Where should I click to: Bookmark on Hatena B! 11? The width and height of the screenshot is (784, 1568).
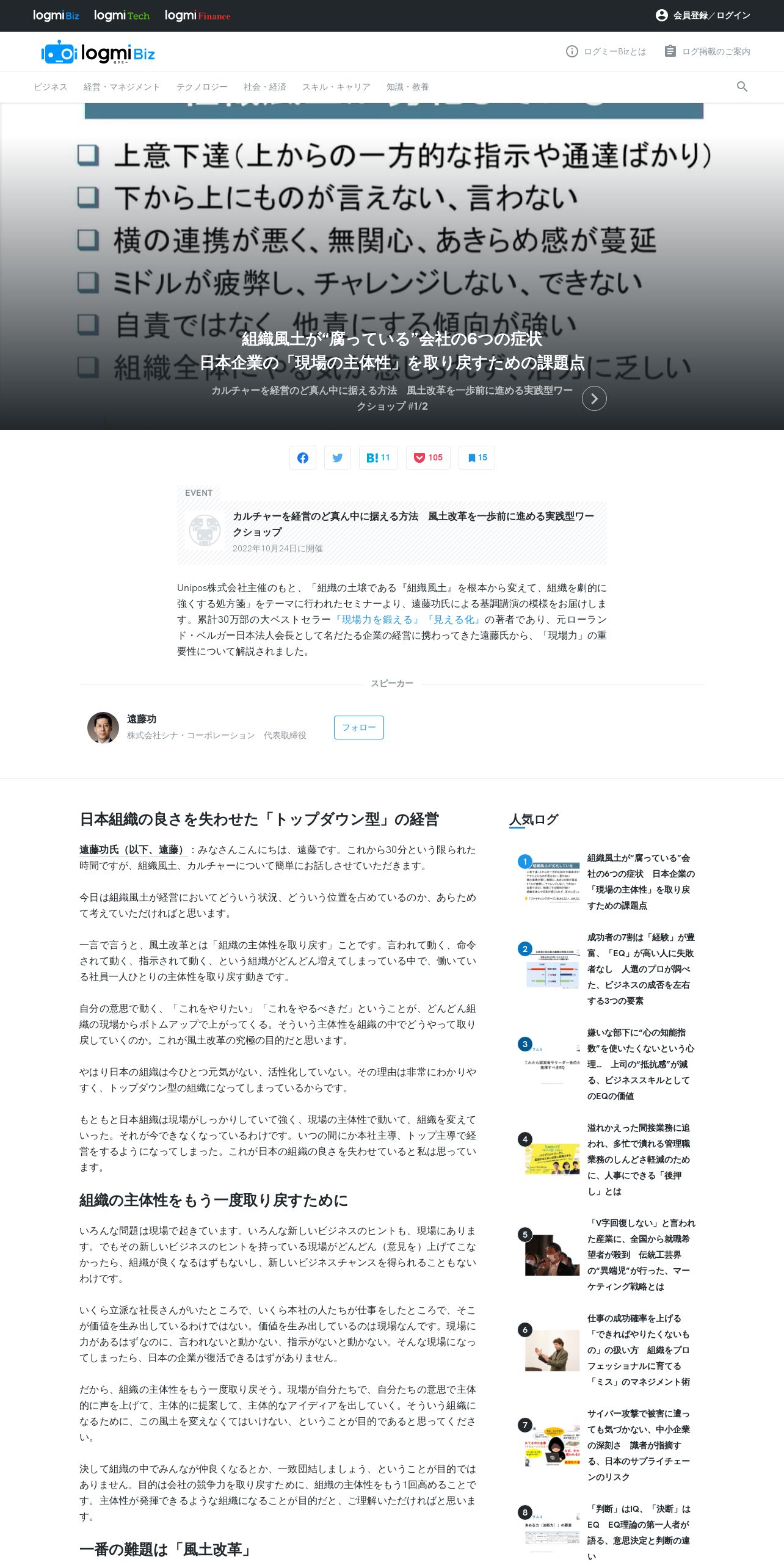point(379,457)
